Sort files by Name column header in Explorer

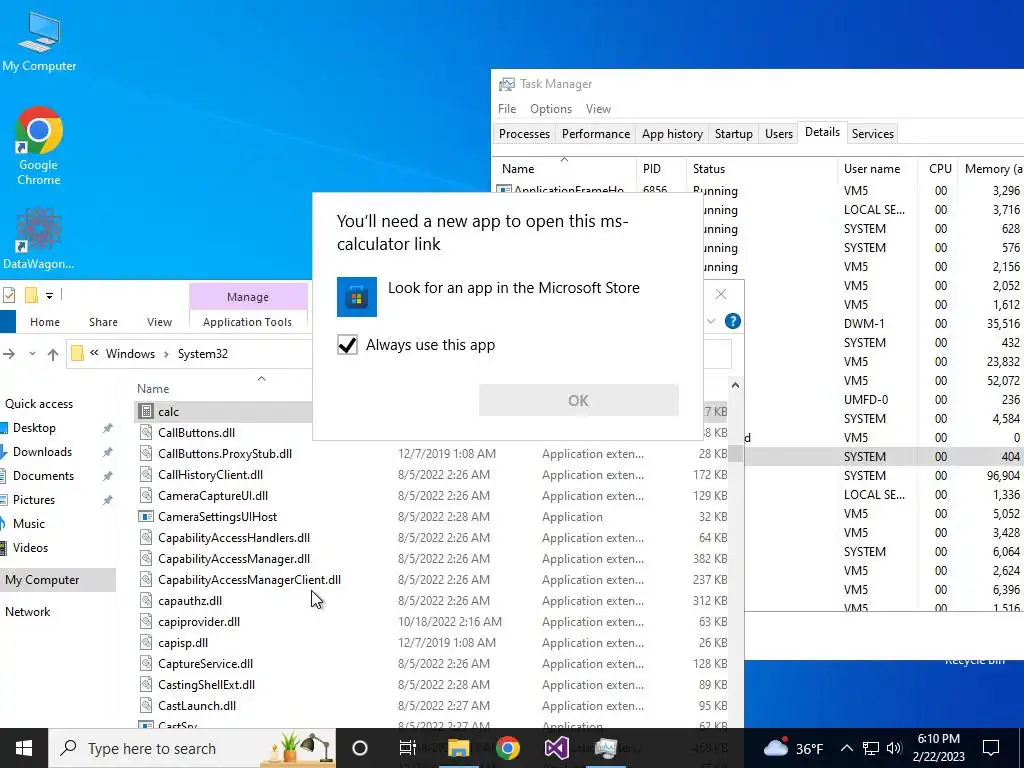click(x=153, y=389)
